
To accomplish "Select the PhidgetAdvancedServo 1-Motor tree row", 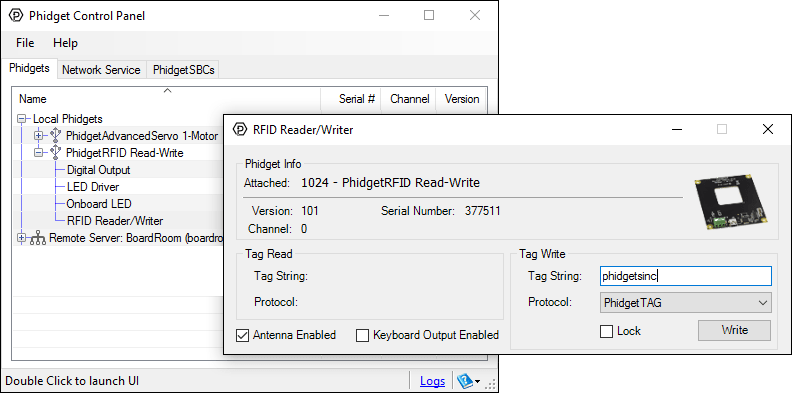I will pos(142,136).
